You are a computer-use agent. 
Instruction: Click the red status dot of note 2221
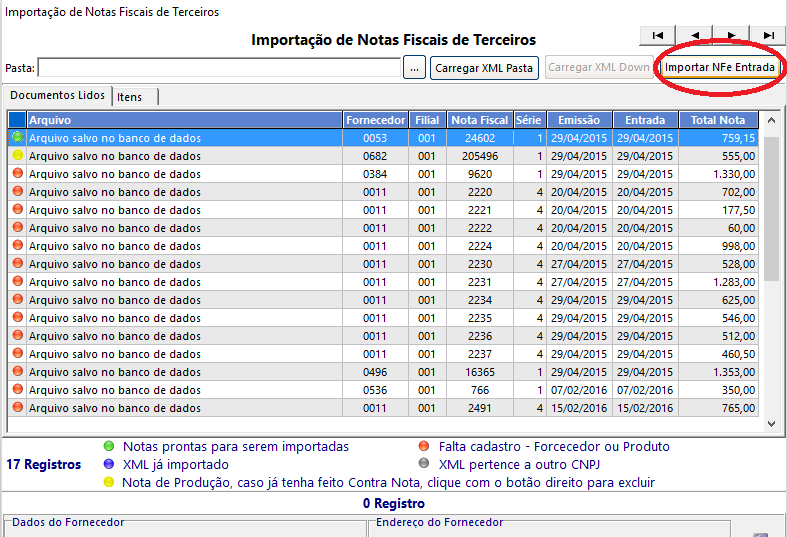click(x=18, y=209)
